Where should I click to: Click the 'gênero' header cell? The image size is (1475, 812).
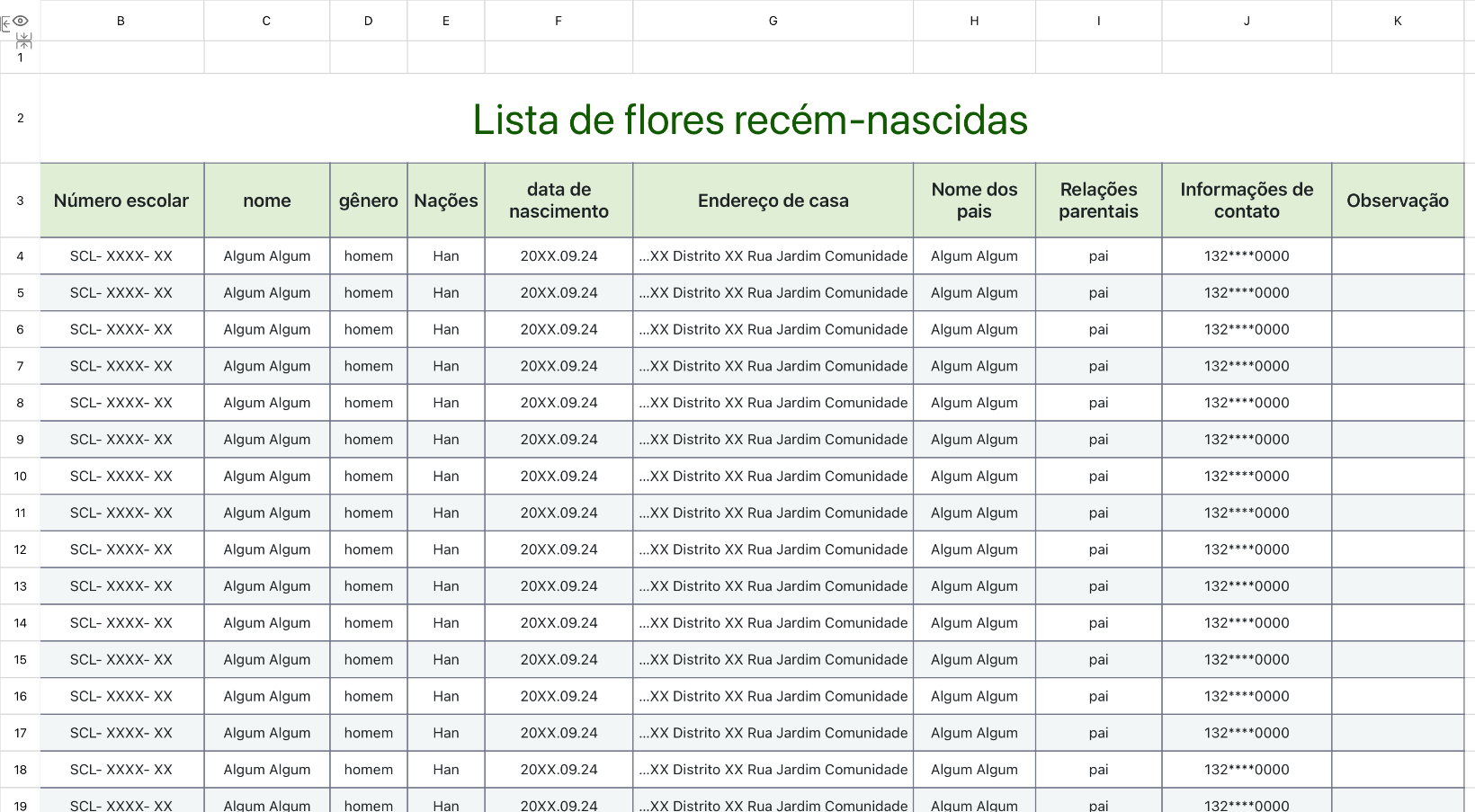click(x=368, y=201)
